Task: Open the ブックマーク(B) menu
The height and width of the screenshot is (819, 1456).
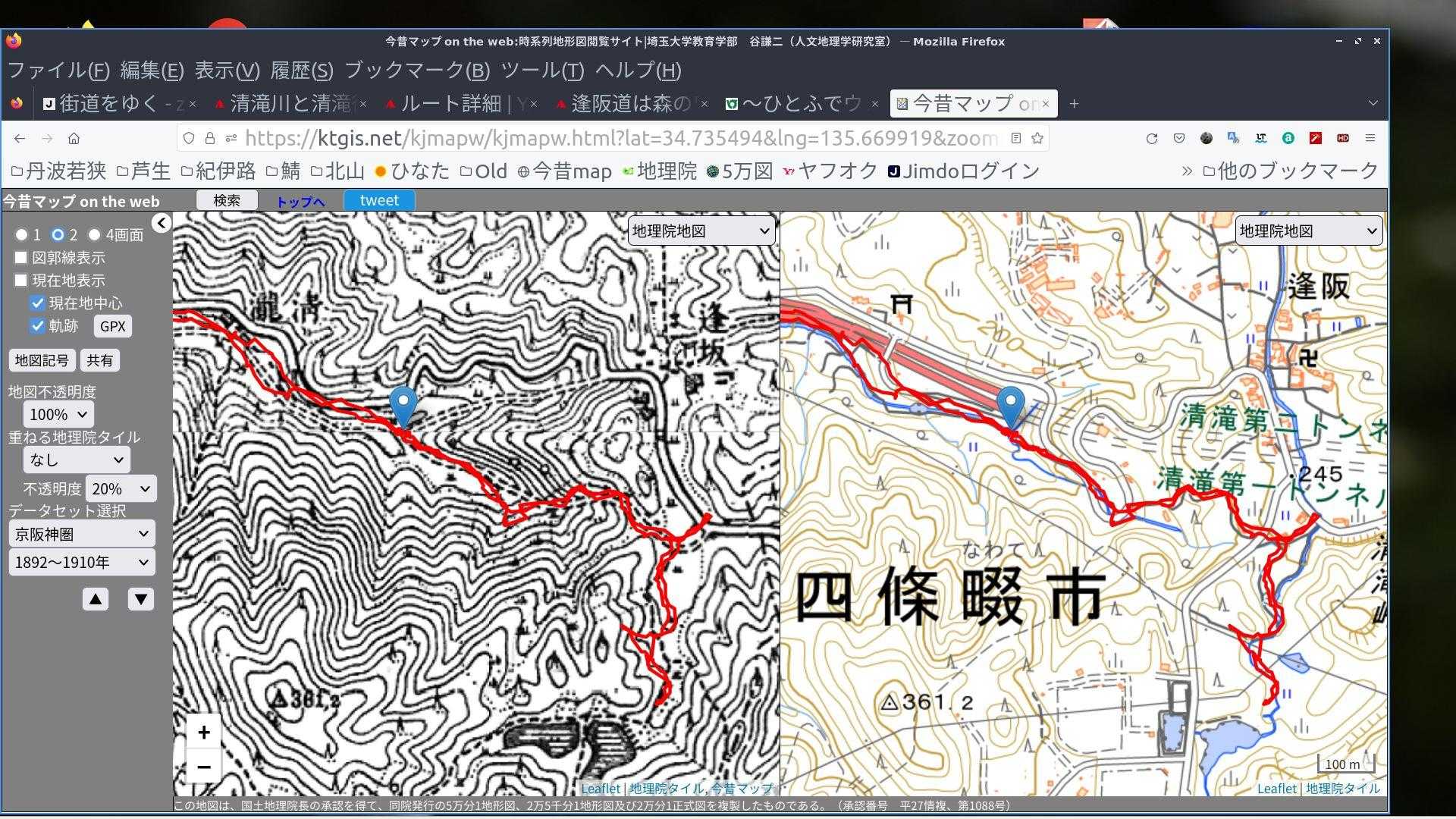Action: 416,71
